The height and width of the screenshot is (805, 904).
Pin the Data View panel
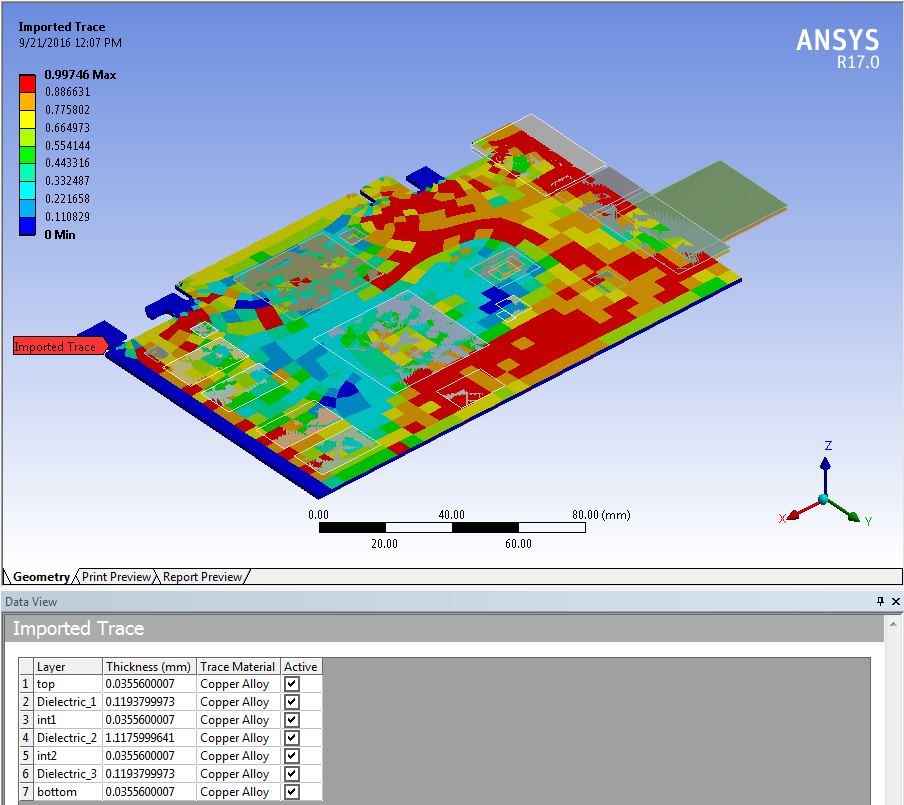880,602
